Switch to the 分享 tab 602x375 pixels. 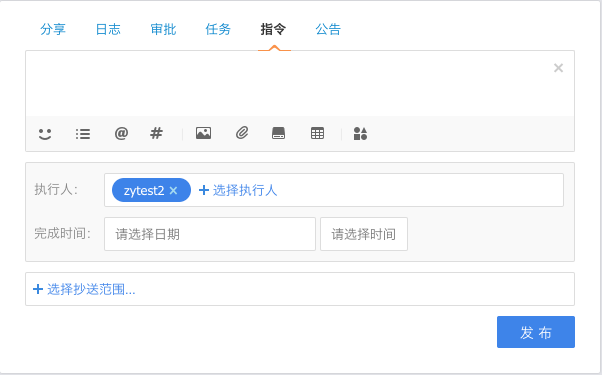[x=53, y=29]
